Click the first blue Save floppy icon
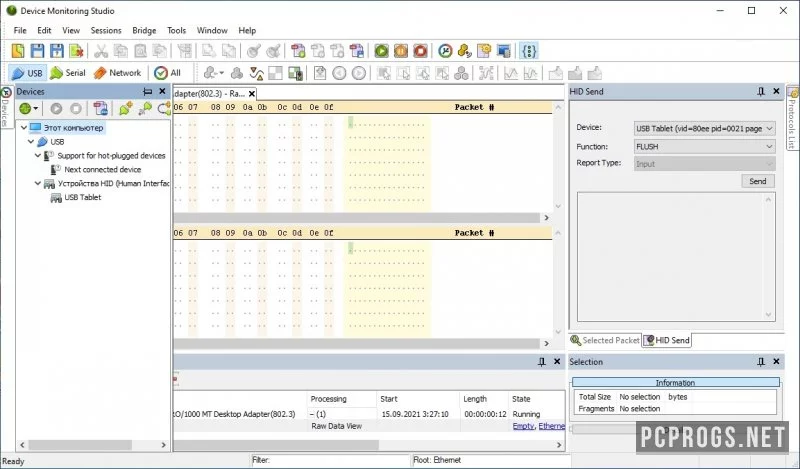This screenshot has height=469, width=800. pos(37,51)
